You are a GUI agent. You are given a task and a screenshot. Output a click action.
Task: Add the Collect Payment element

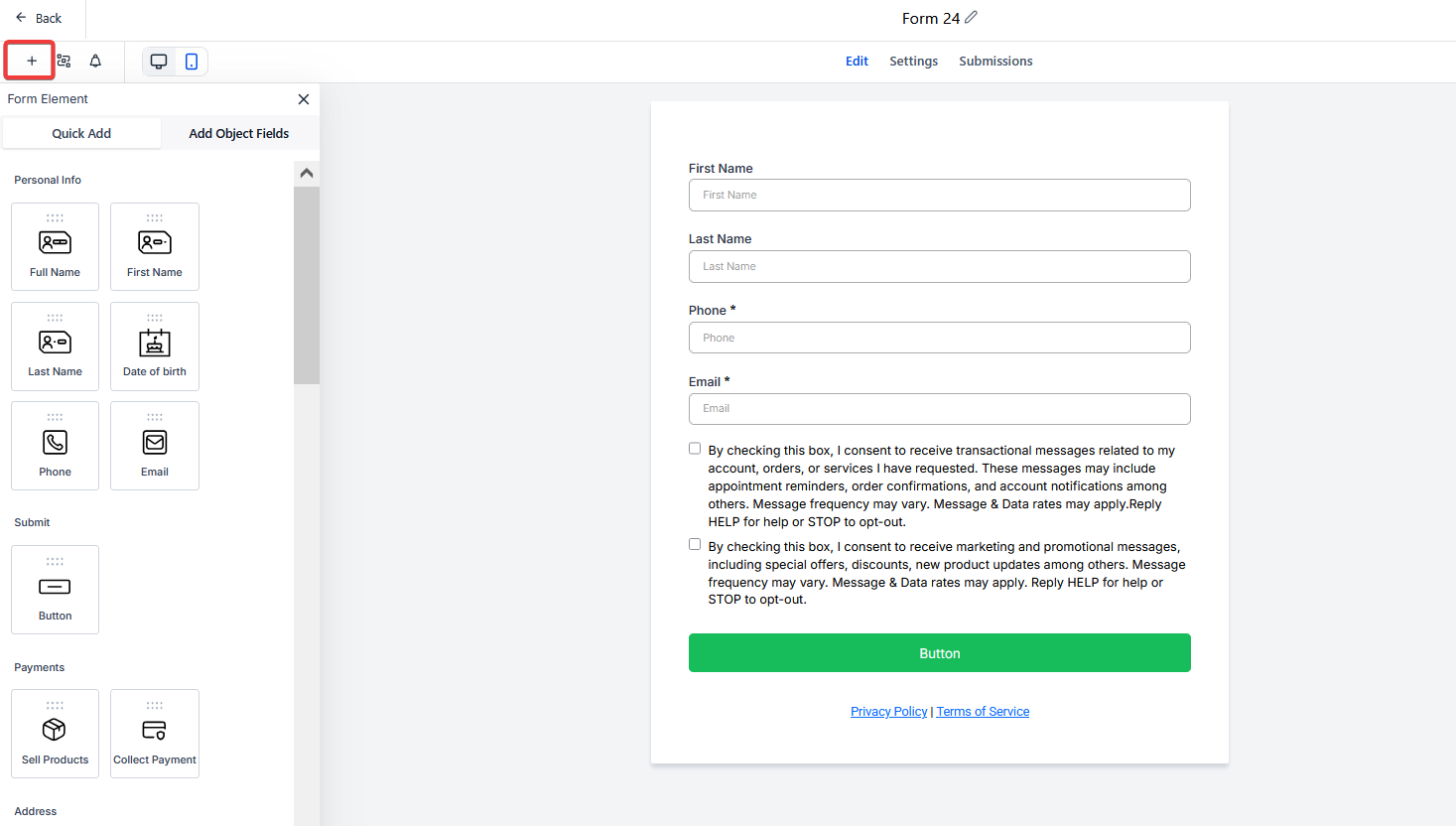tap(155, 734)
